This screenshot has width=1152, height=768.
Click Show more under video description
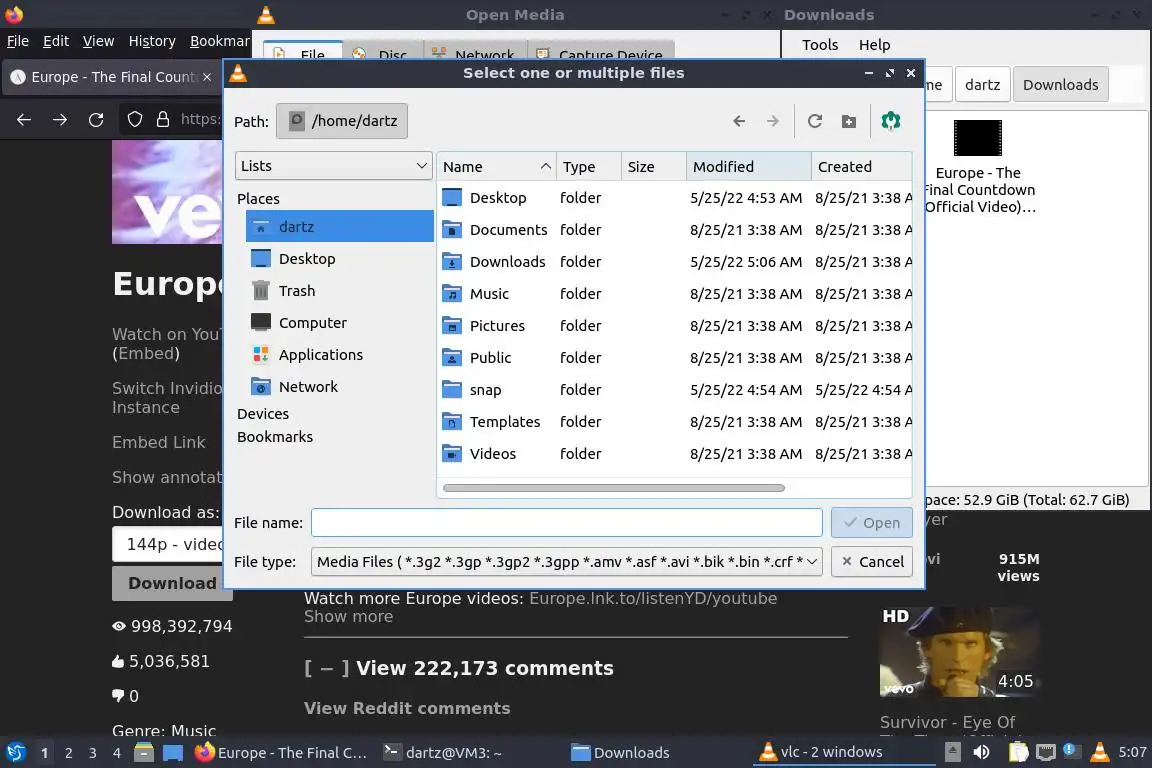tap(348, 617)
